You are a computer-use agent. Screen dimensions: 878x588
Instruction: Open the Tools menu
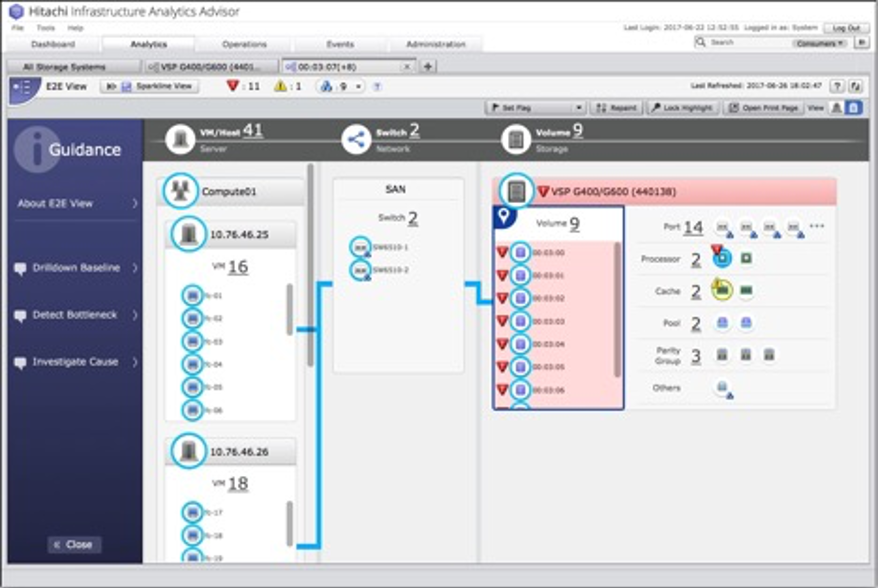46,27
